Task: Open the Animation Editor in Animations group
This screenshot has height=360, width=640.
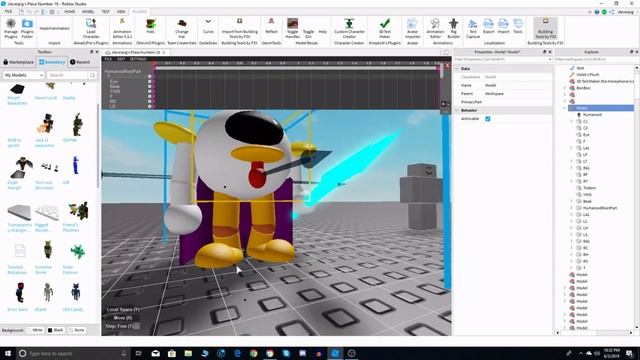Action: 435,28
